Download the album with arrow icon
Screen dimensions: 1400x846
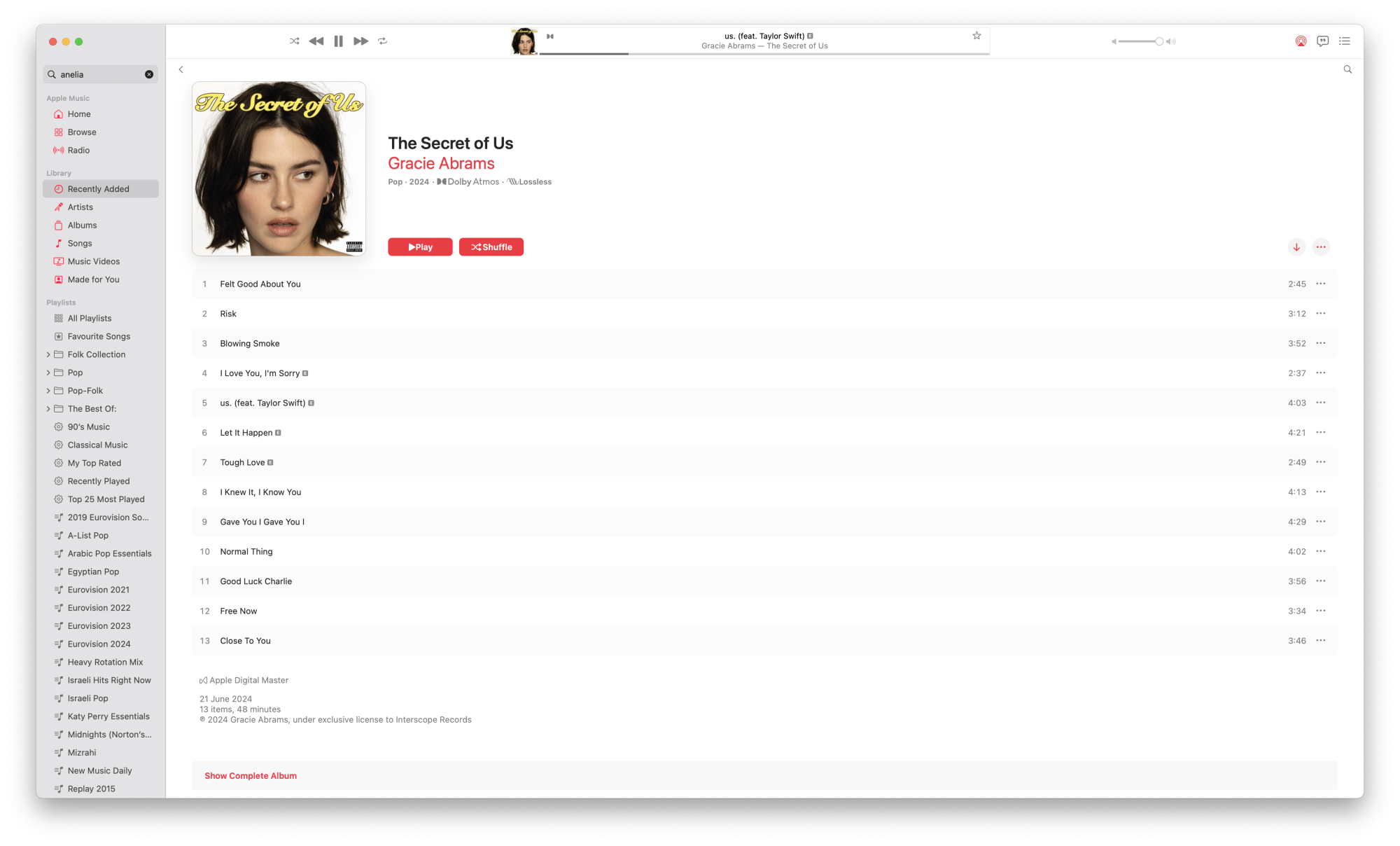tap(1296, 247)
